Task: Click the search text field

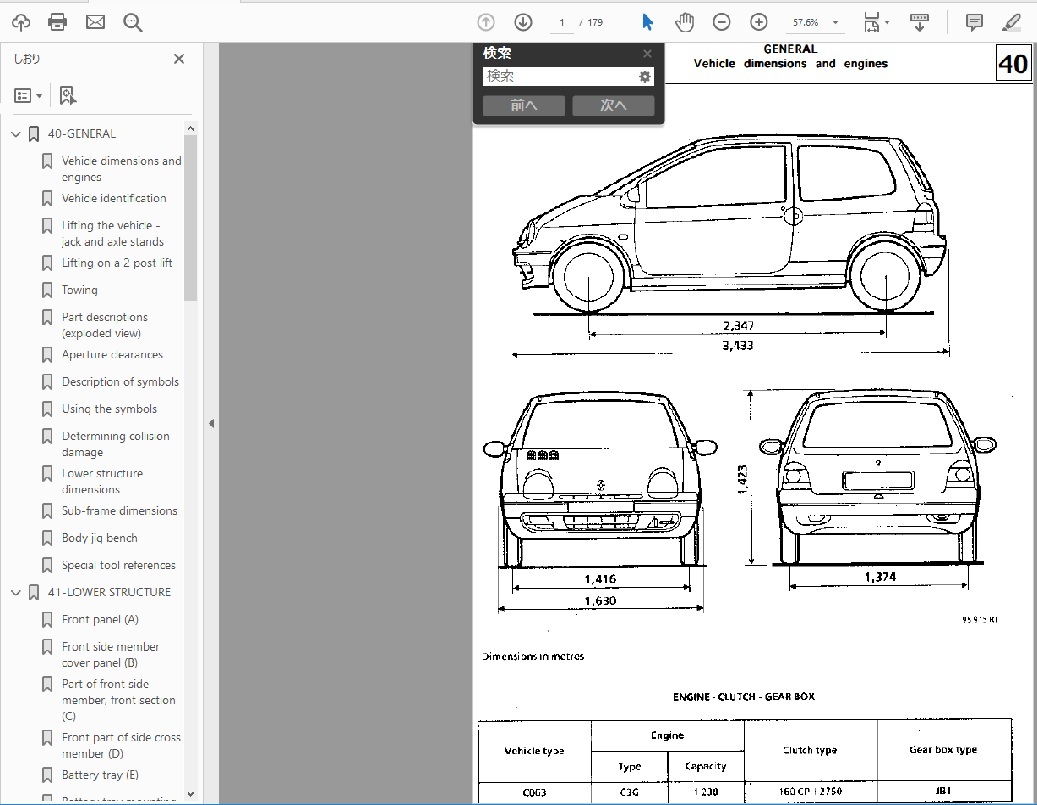Action: pos(561,76)
